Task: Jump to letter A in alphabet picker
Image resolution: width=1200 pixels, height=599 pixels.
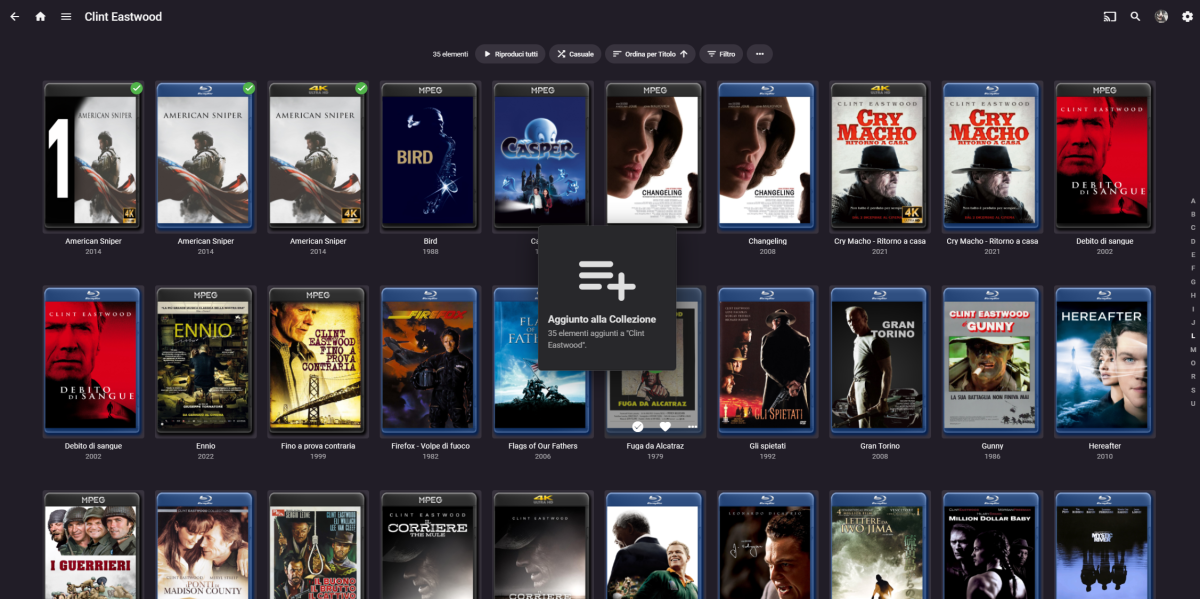Action: pyautogui.click(x=1192, y=201)
